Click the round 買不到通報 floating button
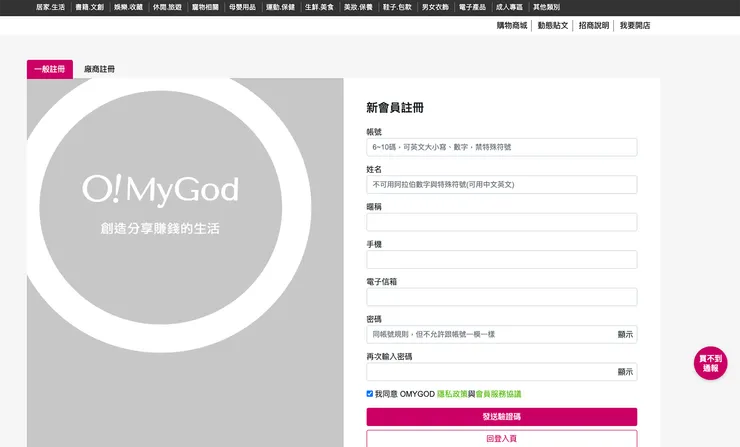The width and height of the screenshot is (740, 447). pyautogui.click(x=710, y=363)
